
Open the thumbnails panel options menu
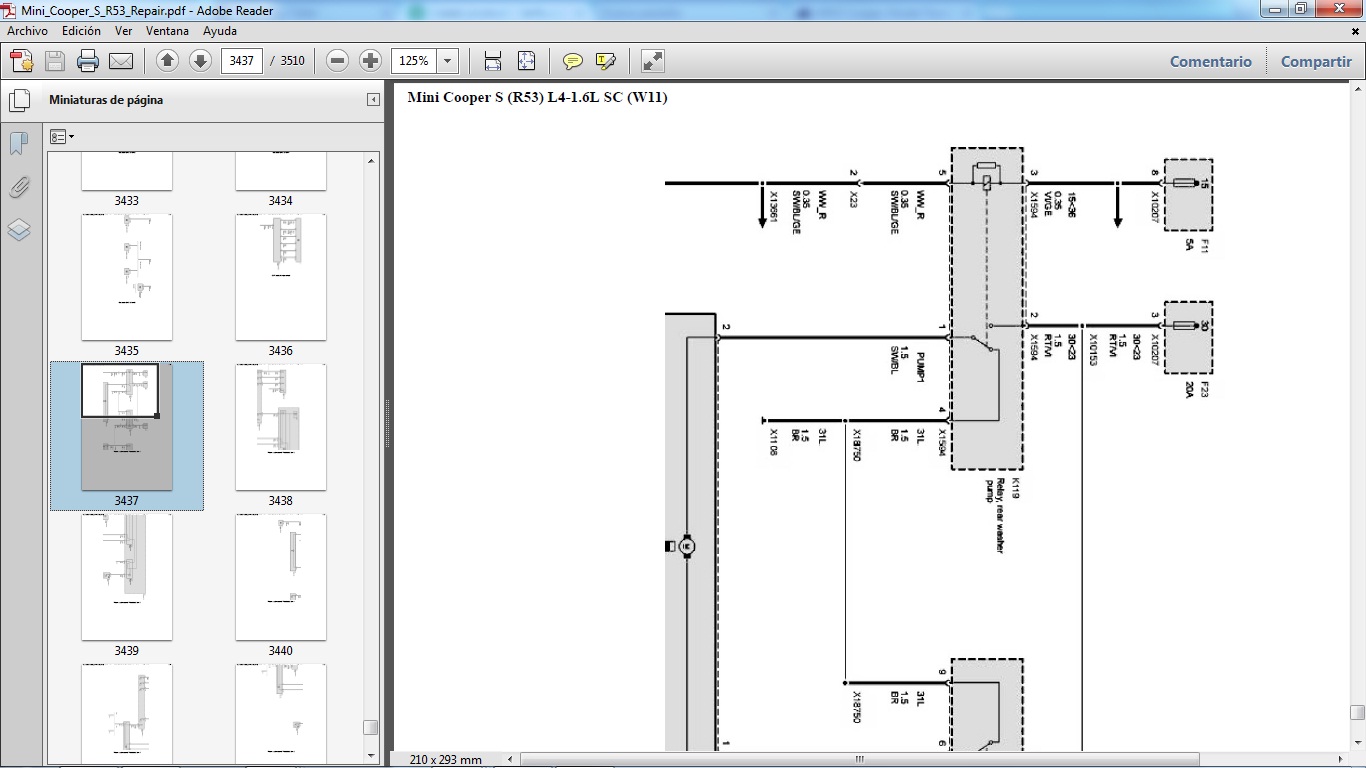62,137
